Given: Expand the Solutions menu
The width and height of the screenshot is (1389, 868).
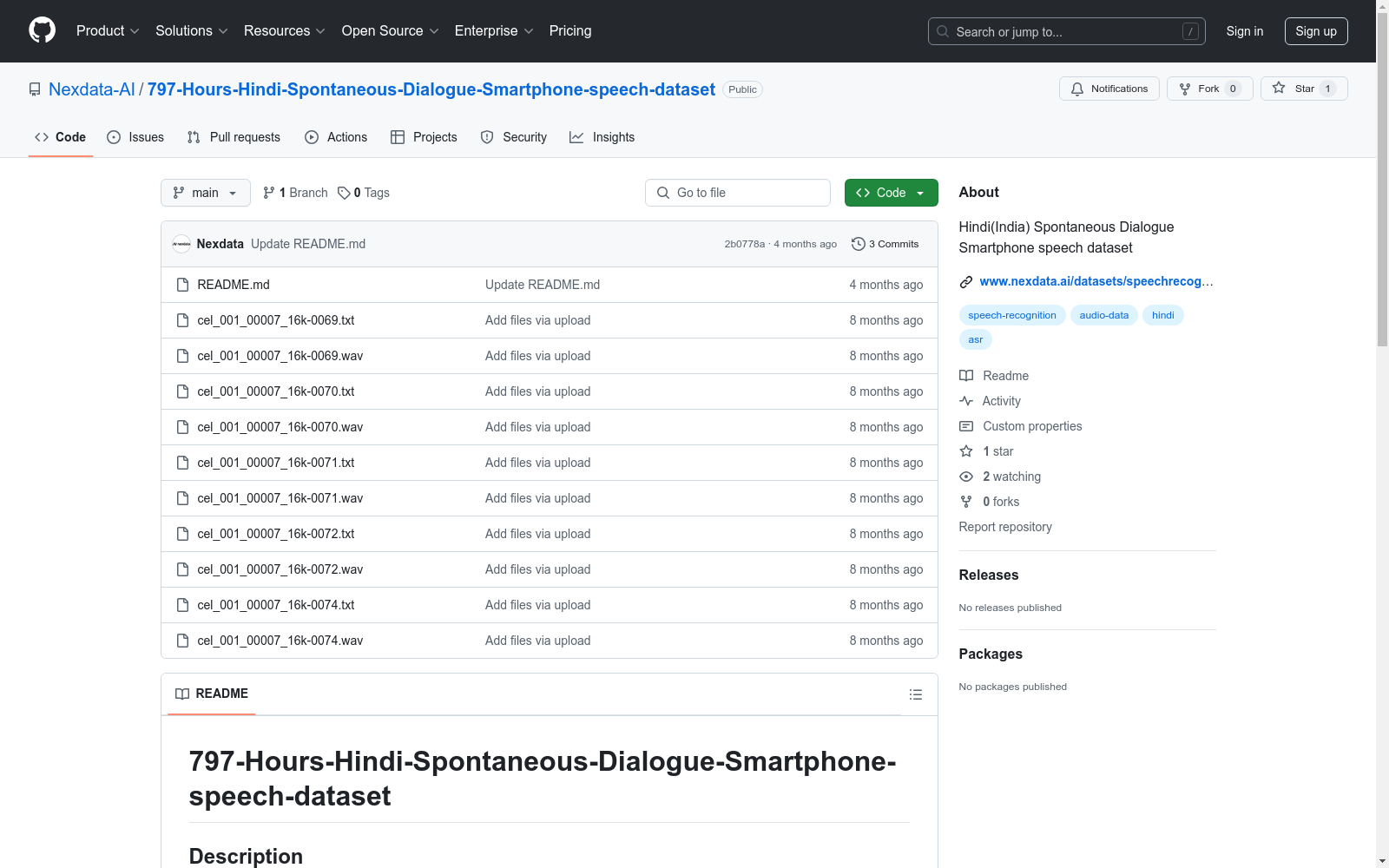Looking at the screenshot, I should click(x=192, y=31).
